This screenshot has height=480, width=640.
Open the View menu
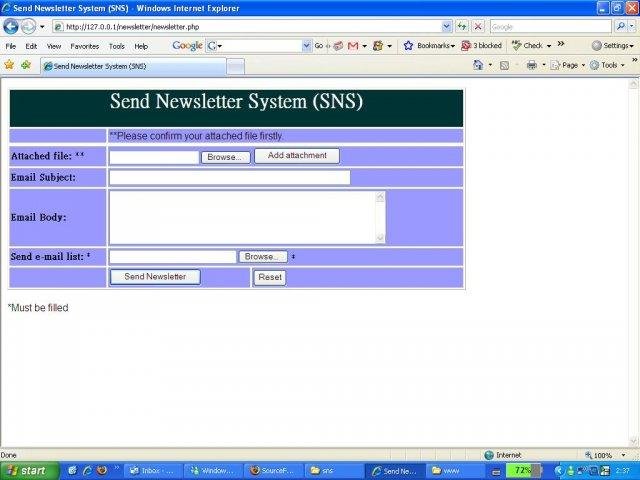pyautogui.click(x=53, y=47)
